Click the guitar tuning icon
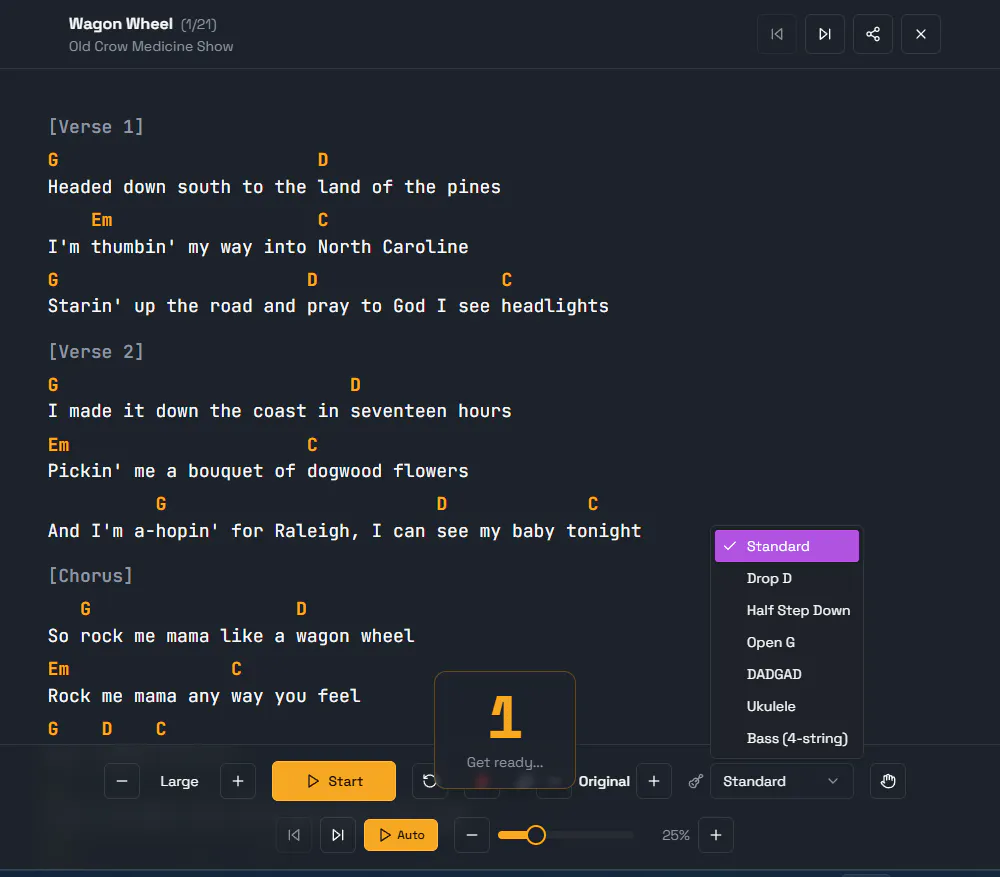 click(695, 781)
